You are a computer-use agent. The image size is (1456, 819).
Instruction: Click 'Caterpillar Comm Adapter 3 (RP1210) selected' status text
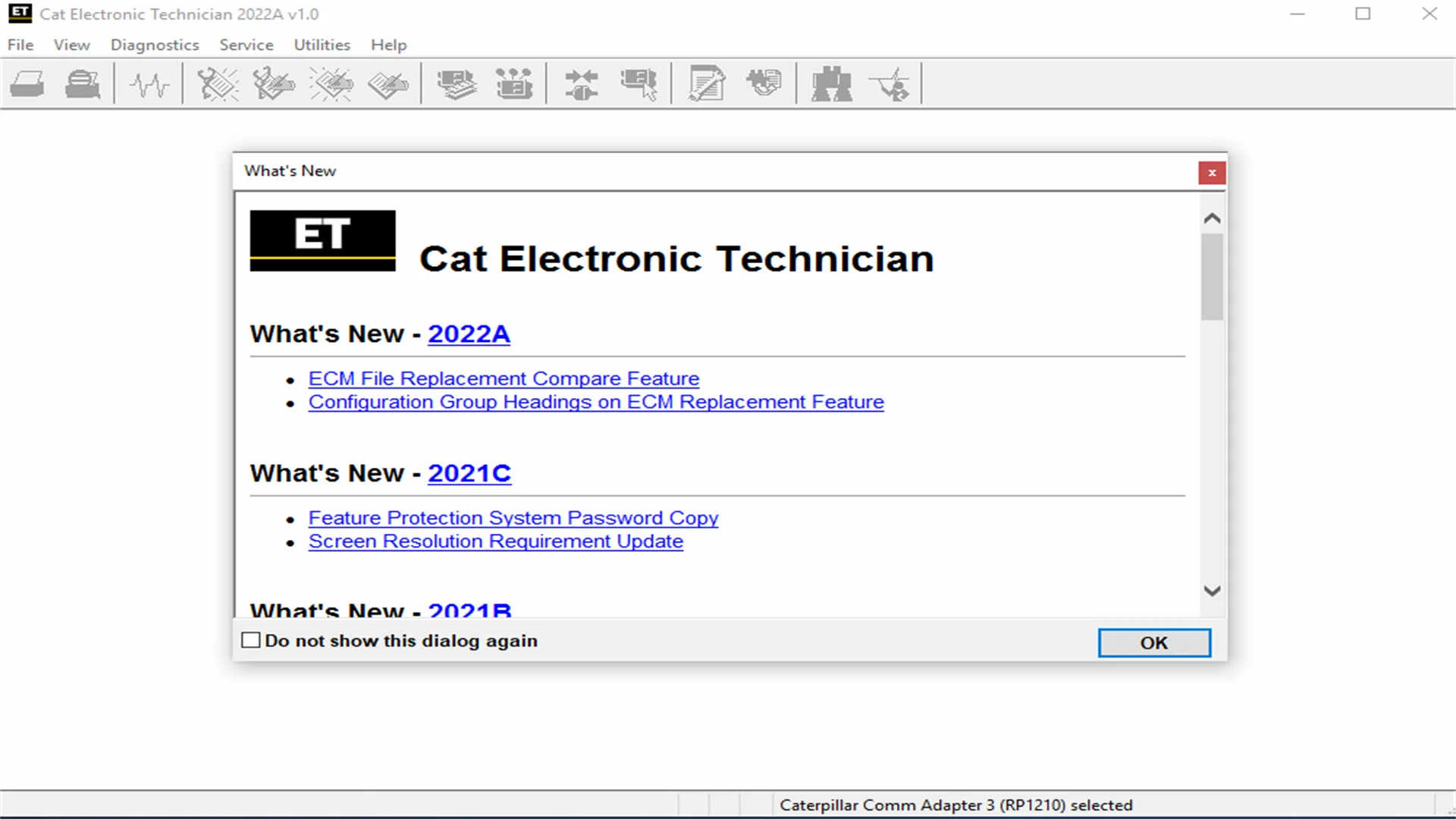tap(955, 805)
